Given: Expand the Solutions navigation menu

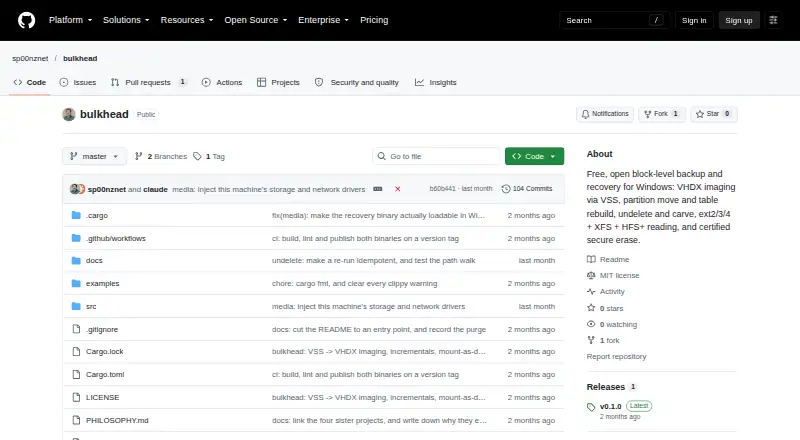Looking at the screenshot, I should [x=126, y=20].
